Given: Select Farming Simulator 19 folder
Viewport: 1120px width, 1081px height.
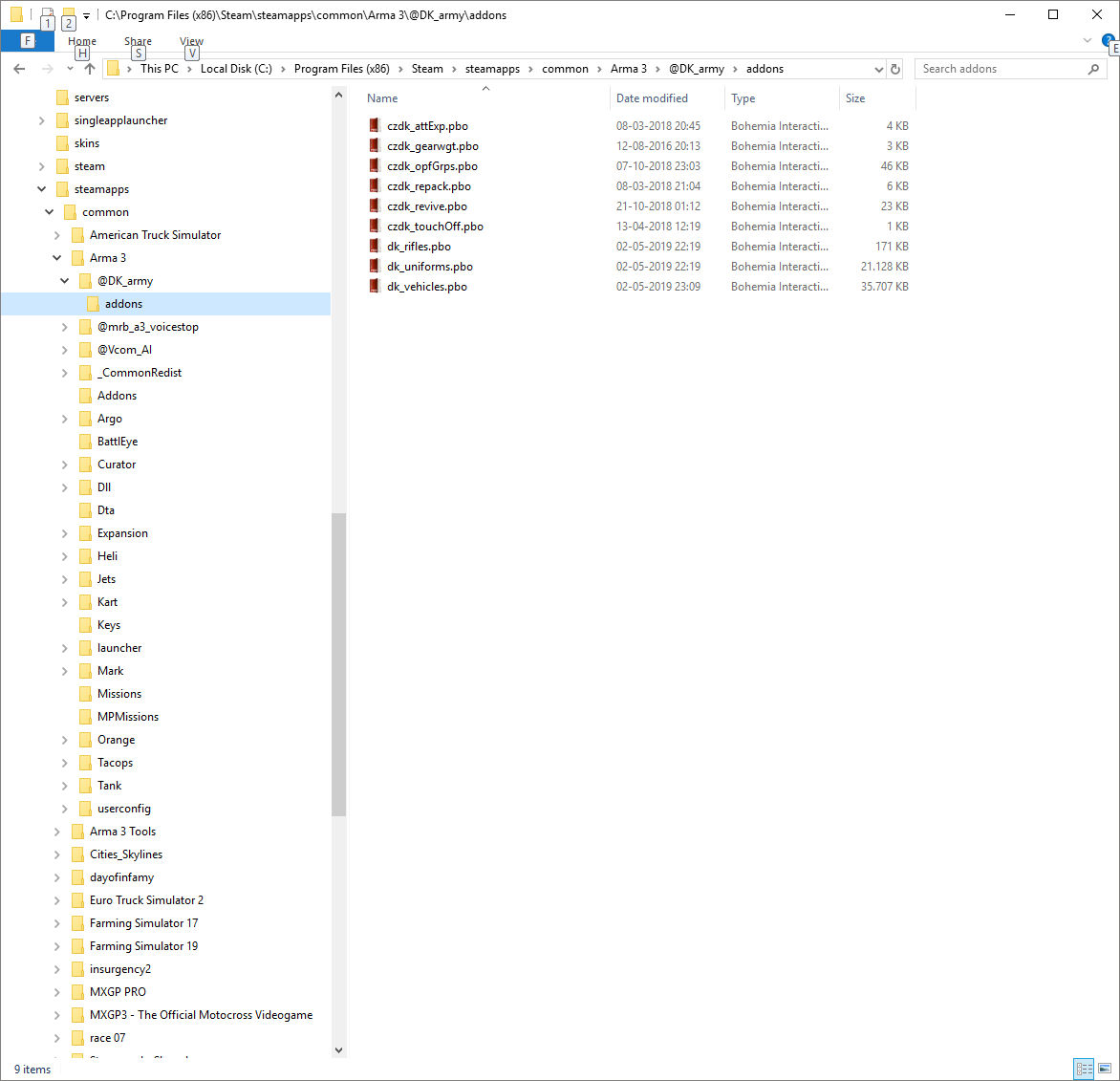Looking at the screenshot, I should (143, 946).
